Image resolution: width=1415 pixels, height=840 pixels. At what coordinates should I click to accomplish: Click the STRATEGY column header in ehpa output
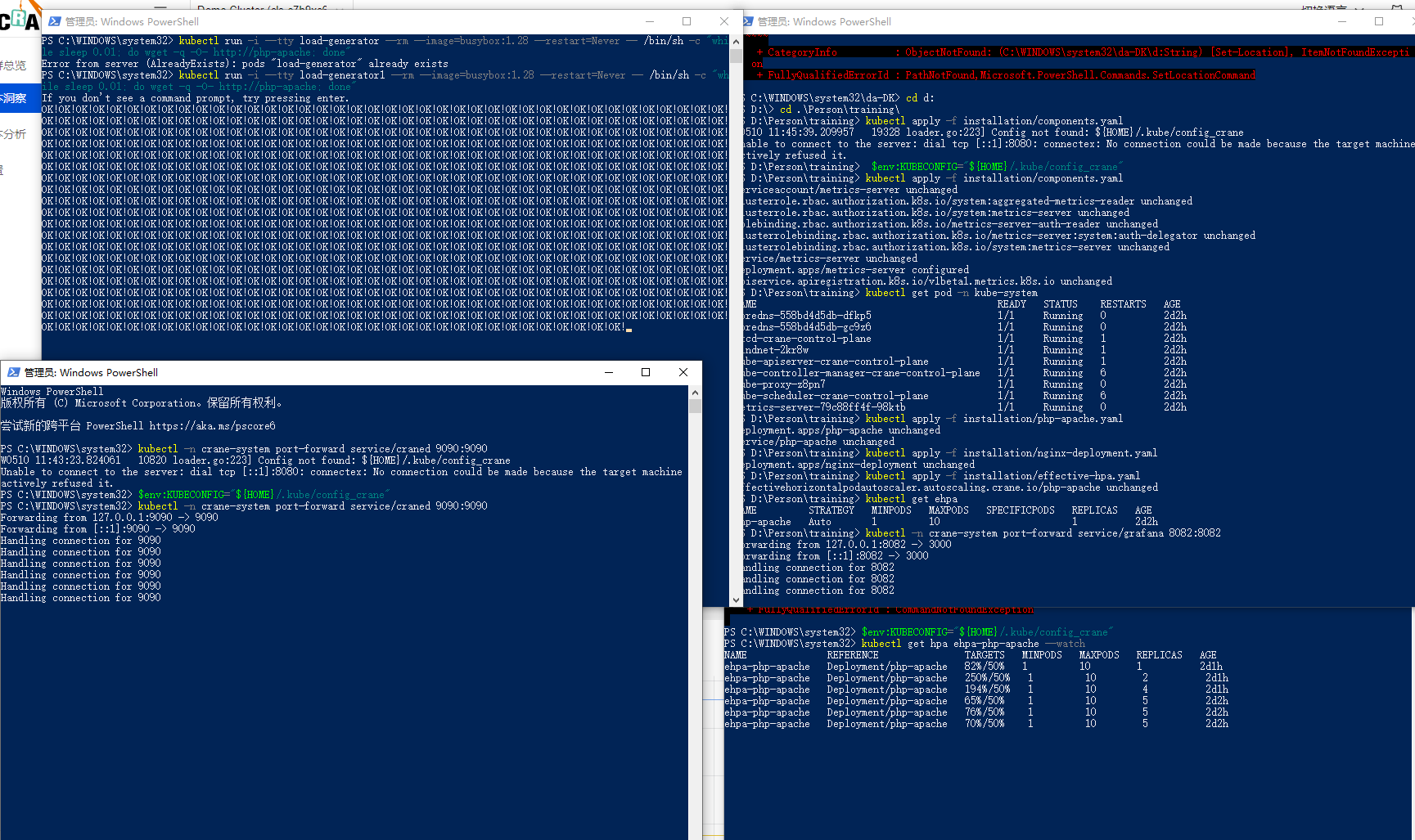tap(831, 510)
